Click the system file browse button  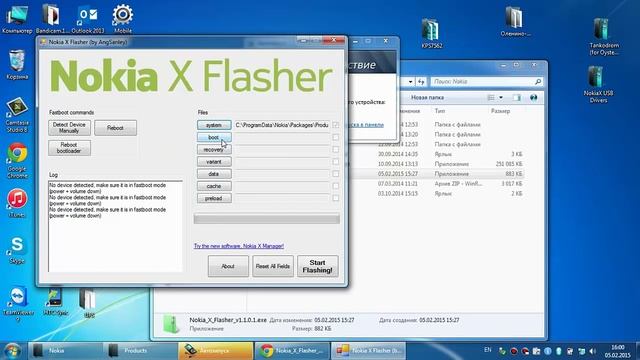tap(214, 125)
